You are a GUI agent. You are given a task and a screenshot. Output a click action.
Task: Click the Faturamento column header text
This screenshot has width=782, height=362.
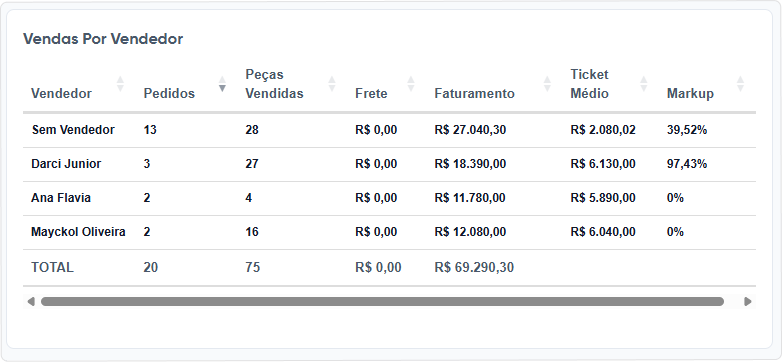(474, 93)
